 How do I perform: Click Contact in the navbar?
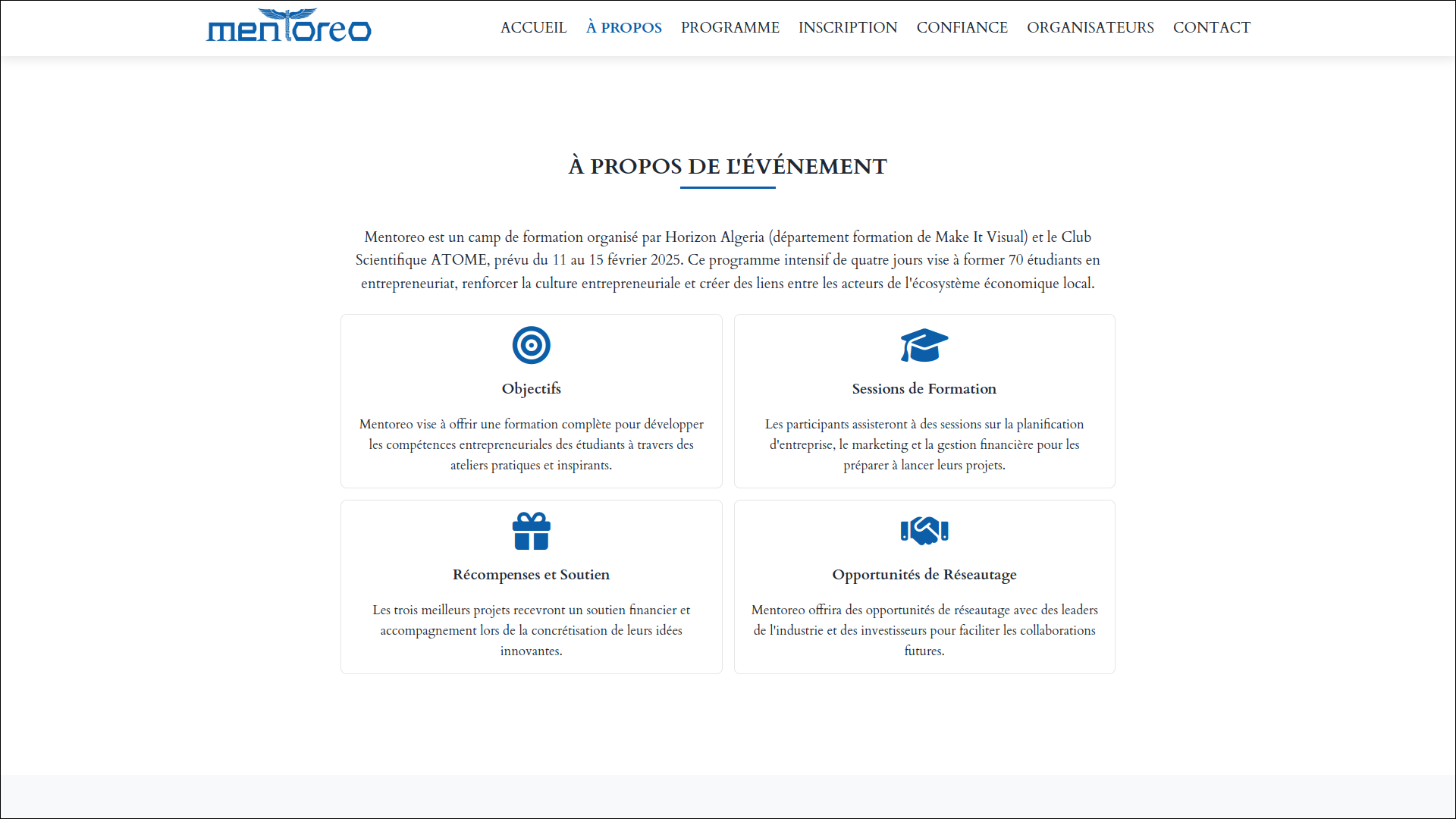pyautogui.click(x=1211, y=28)
